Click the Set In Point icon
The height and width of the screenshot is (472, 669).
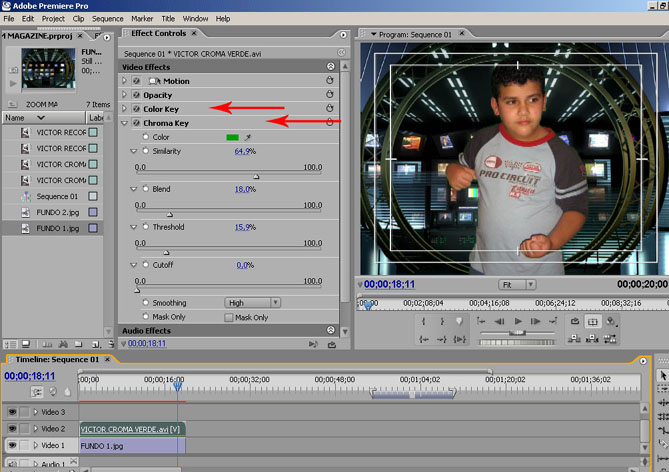[x=424, y=322]
